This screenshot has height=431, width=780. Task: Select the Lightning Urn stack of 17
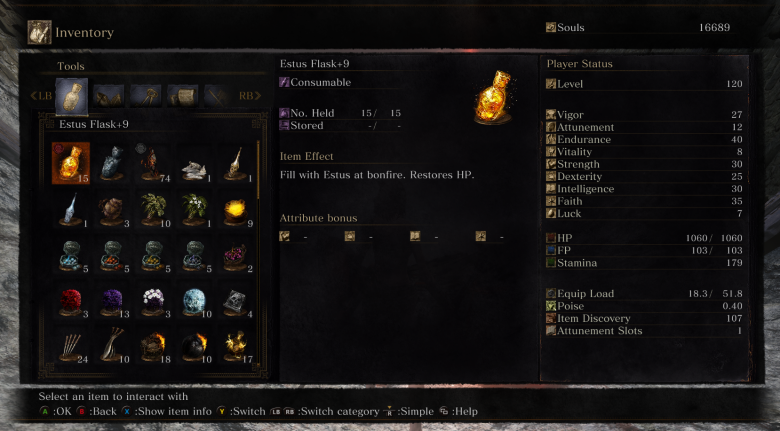235,345
